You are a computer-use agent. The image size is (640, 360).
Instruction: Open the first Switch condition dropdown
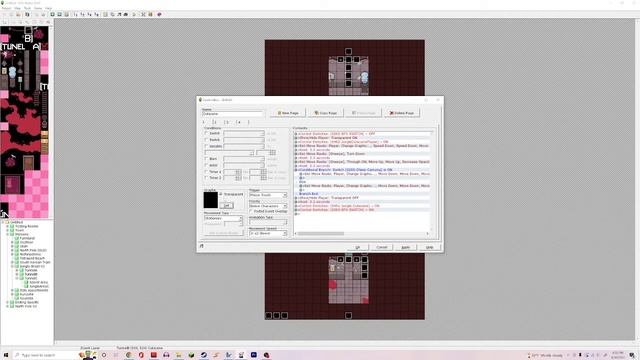click(x=244, y=133)
